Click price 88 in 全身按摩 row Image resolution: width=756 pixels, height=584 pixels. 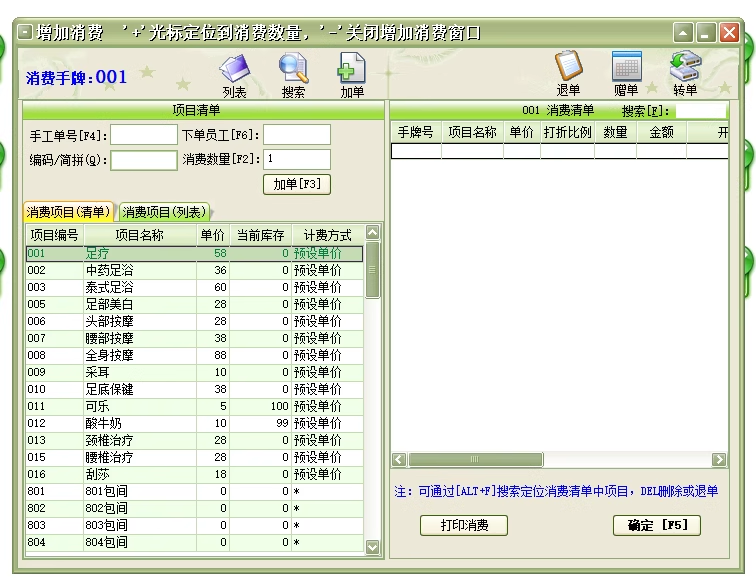coord(220,355)
